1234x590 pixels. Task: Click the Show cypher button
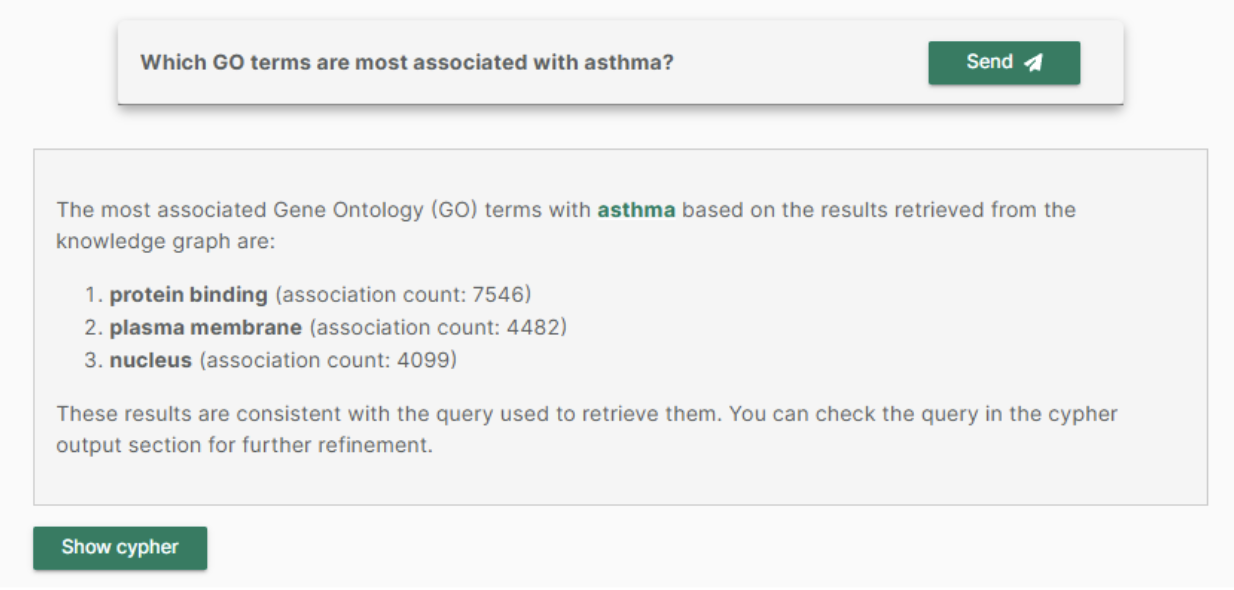[x=120, y=548]
